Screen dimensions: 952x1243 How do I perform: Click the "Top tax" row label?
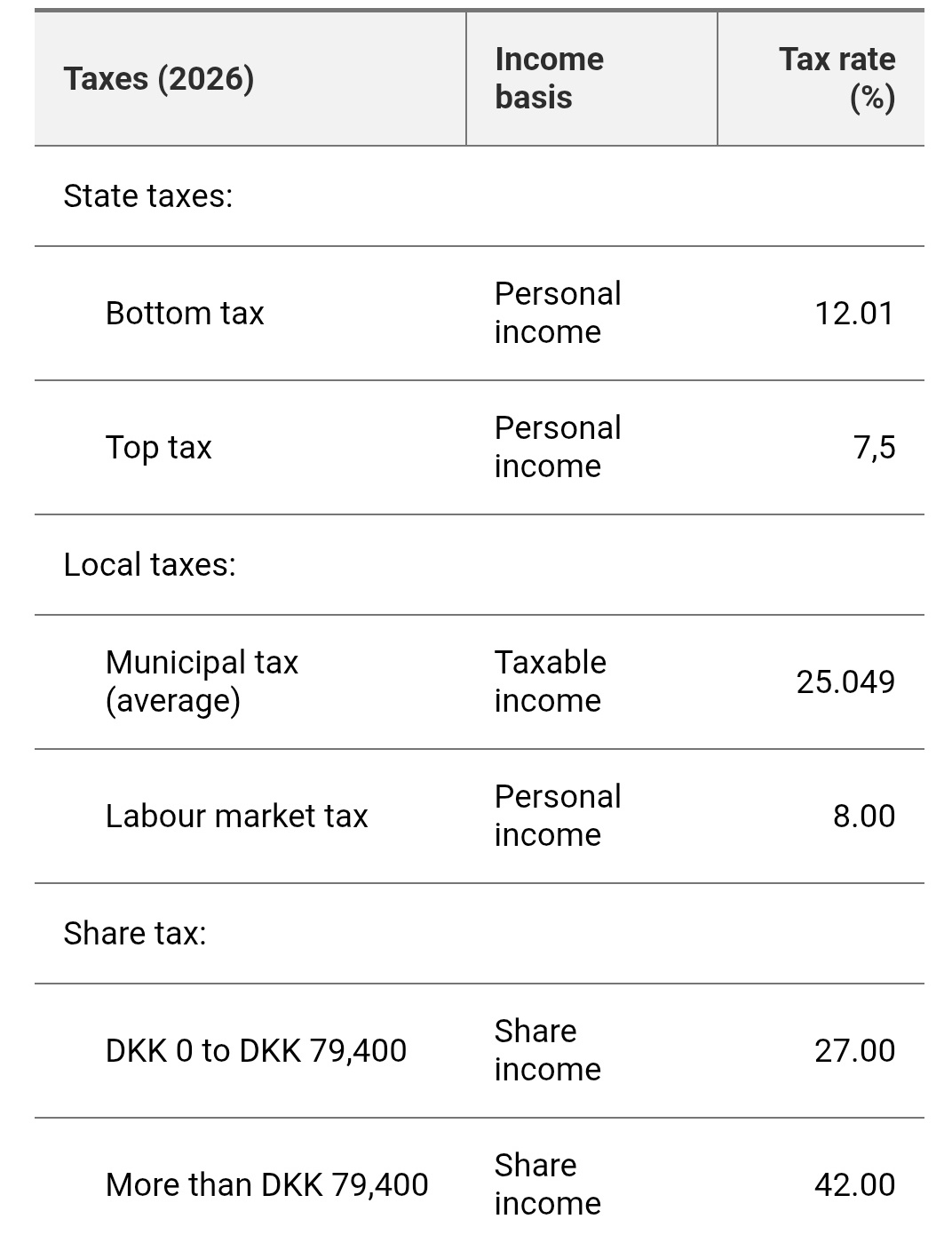[159, 448]
